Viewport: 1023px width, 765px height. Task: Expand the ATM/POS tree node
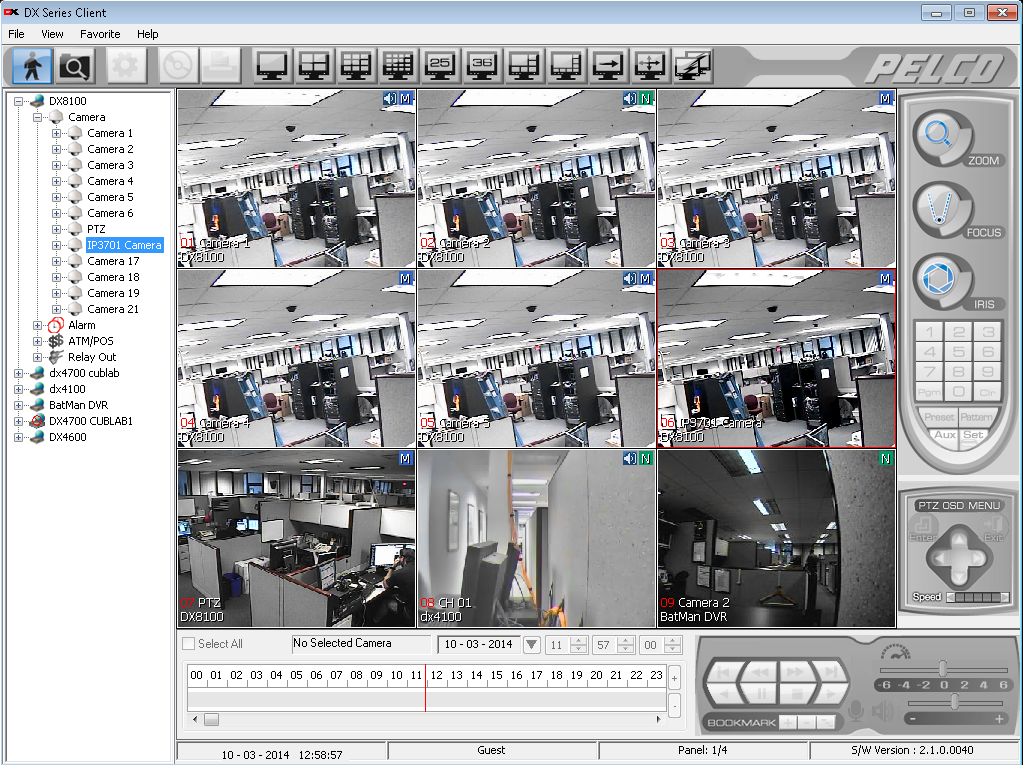click(37, 341)
